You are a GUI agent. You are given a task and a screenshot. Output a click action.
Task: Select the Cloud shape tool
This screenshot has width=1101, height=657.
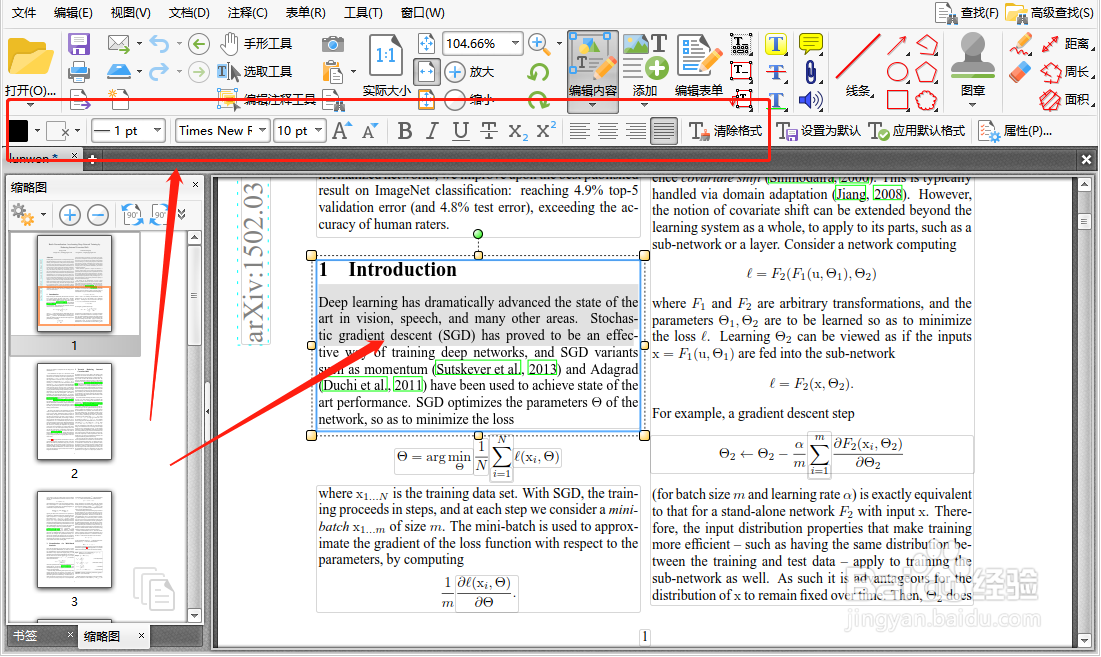point(926,100)
